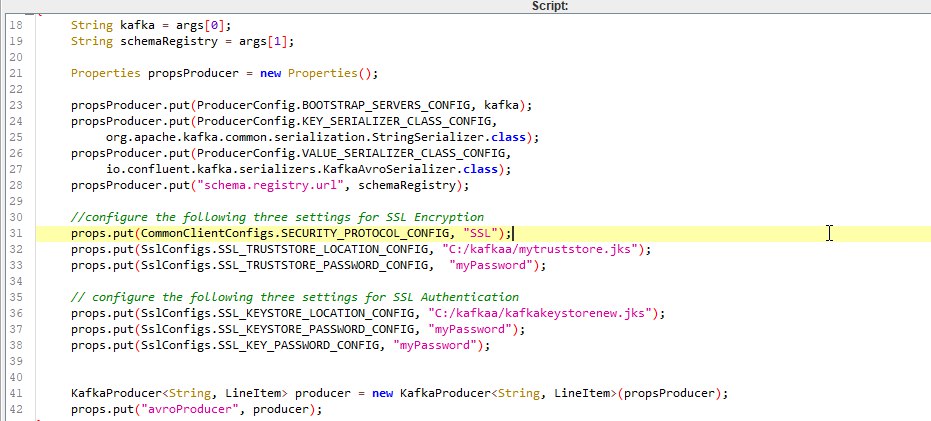Click the SSL Authentication comment line
Viewport: 931px width, 421px height.
click(294, 297)
